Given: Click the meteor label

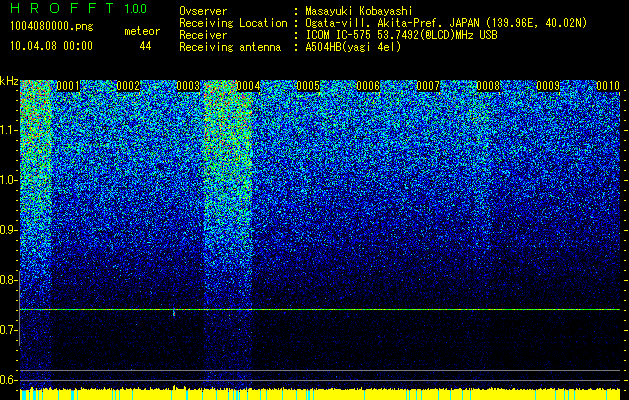Looking at the screenshot, I should [142, 31].
